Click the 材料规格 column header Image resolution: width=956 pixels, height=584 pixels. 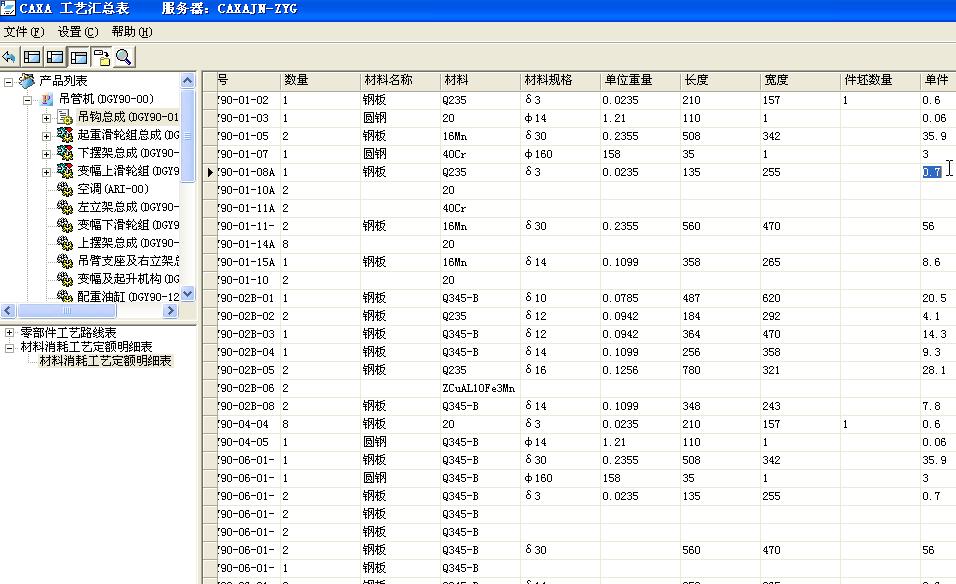pyautogui.click(x=548, y=80)
